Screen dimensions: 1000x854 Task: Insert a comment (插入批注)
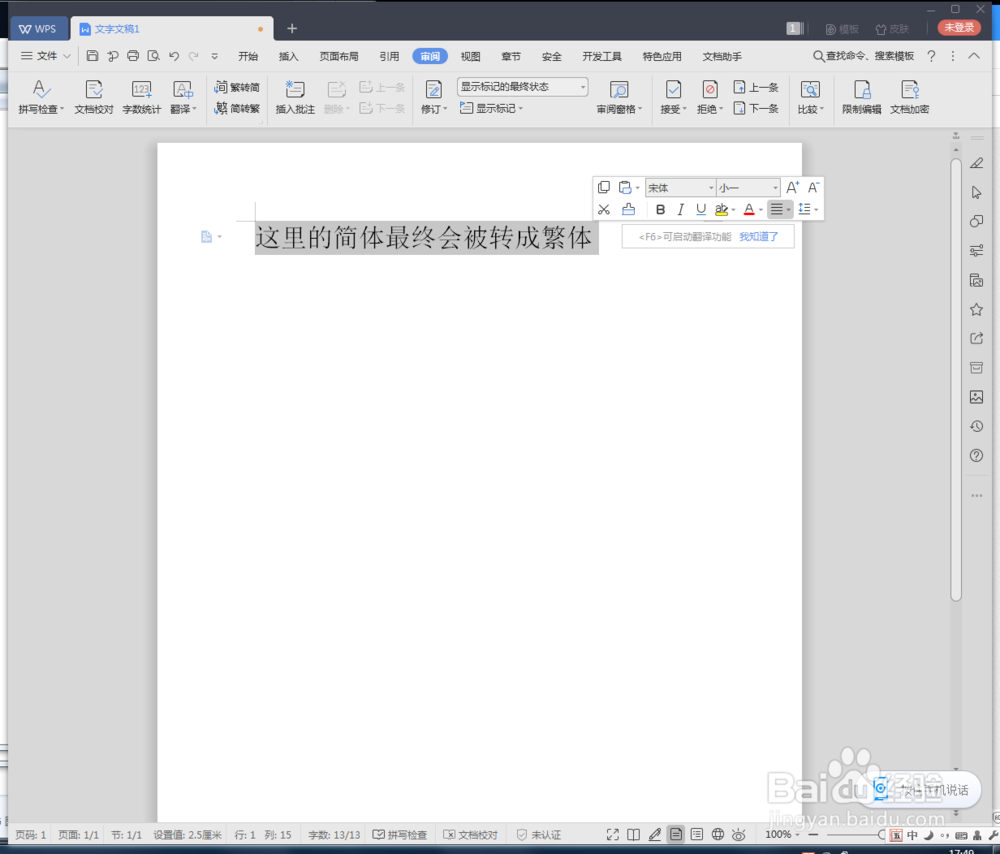tap(295, 98)
